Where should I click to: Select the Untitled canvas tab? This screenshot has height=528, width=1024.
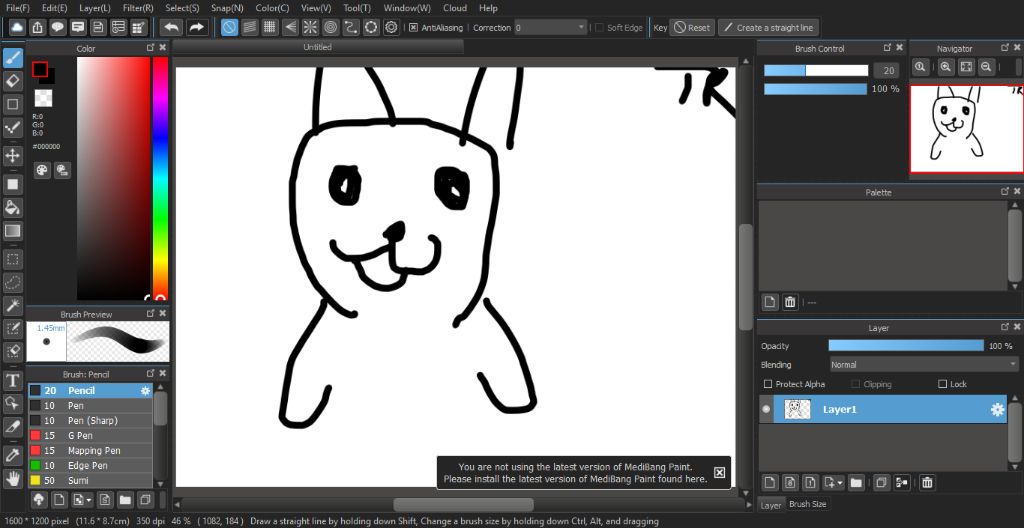(317, 47)
